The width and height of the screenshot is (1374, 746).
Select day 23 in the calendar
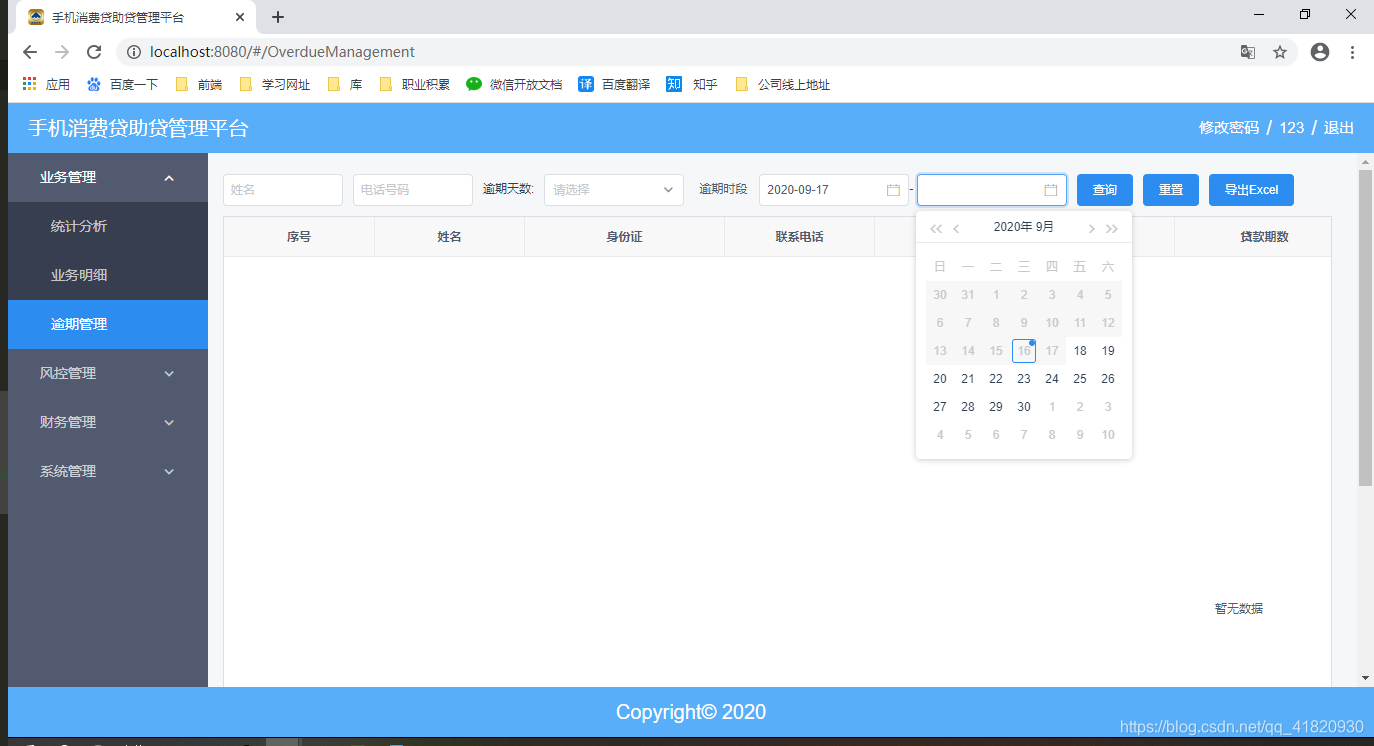click(1024, 379)
